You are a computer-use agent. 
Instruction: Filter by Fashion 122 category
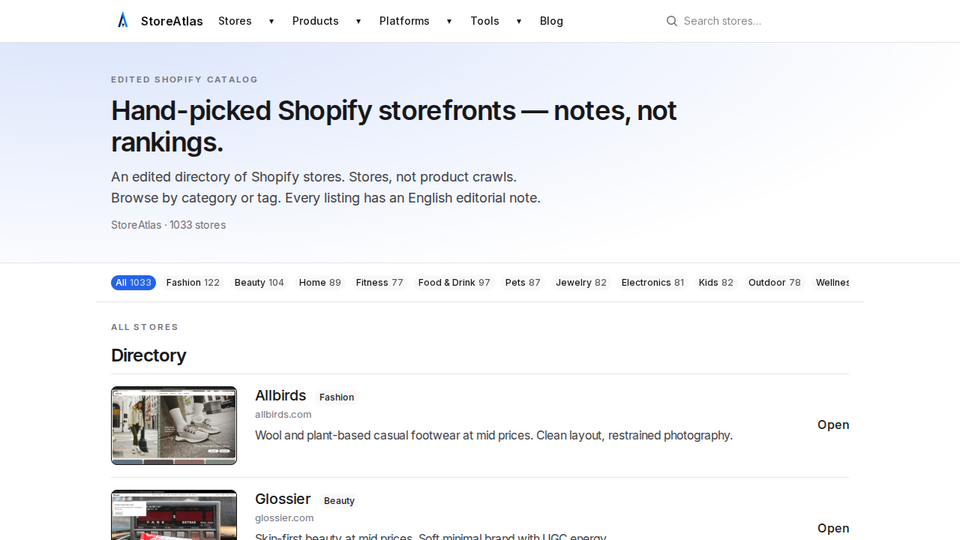pyautogui.click(x=192, y=282)
